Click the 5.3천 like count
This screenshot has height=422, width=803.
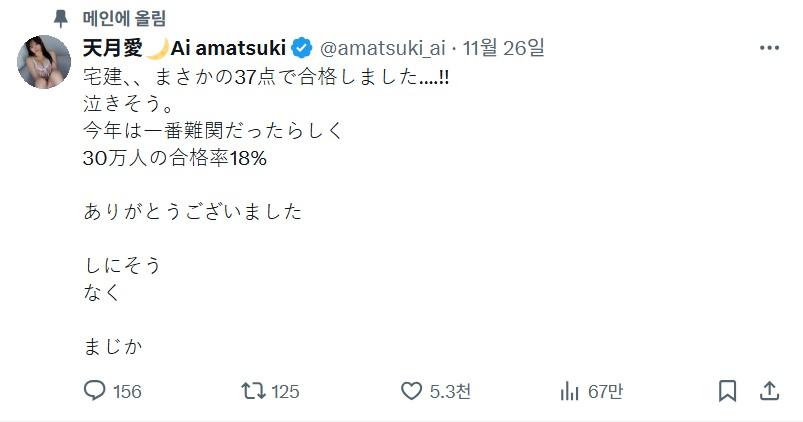click(450, 391)
